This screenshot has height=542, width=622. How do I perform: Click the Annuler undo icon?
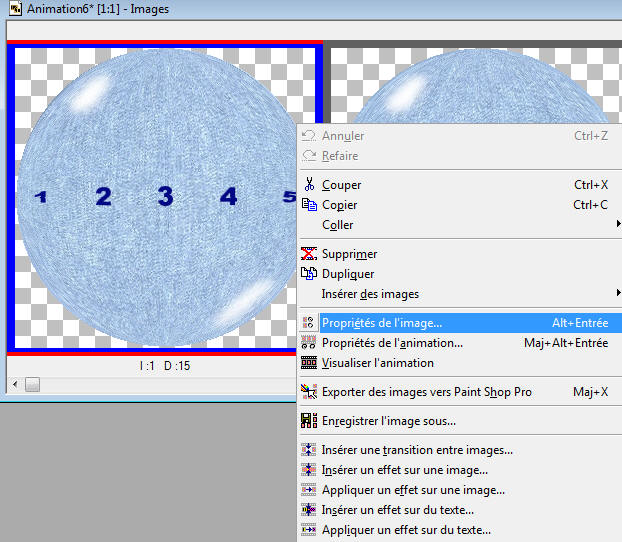[309, 136]
